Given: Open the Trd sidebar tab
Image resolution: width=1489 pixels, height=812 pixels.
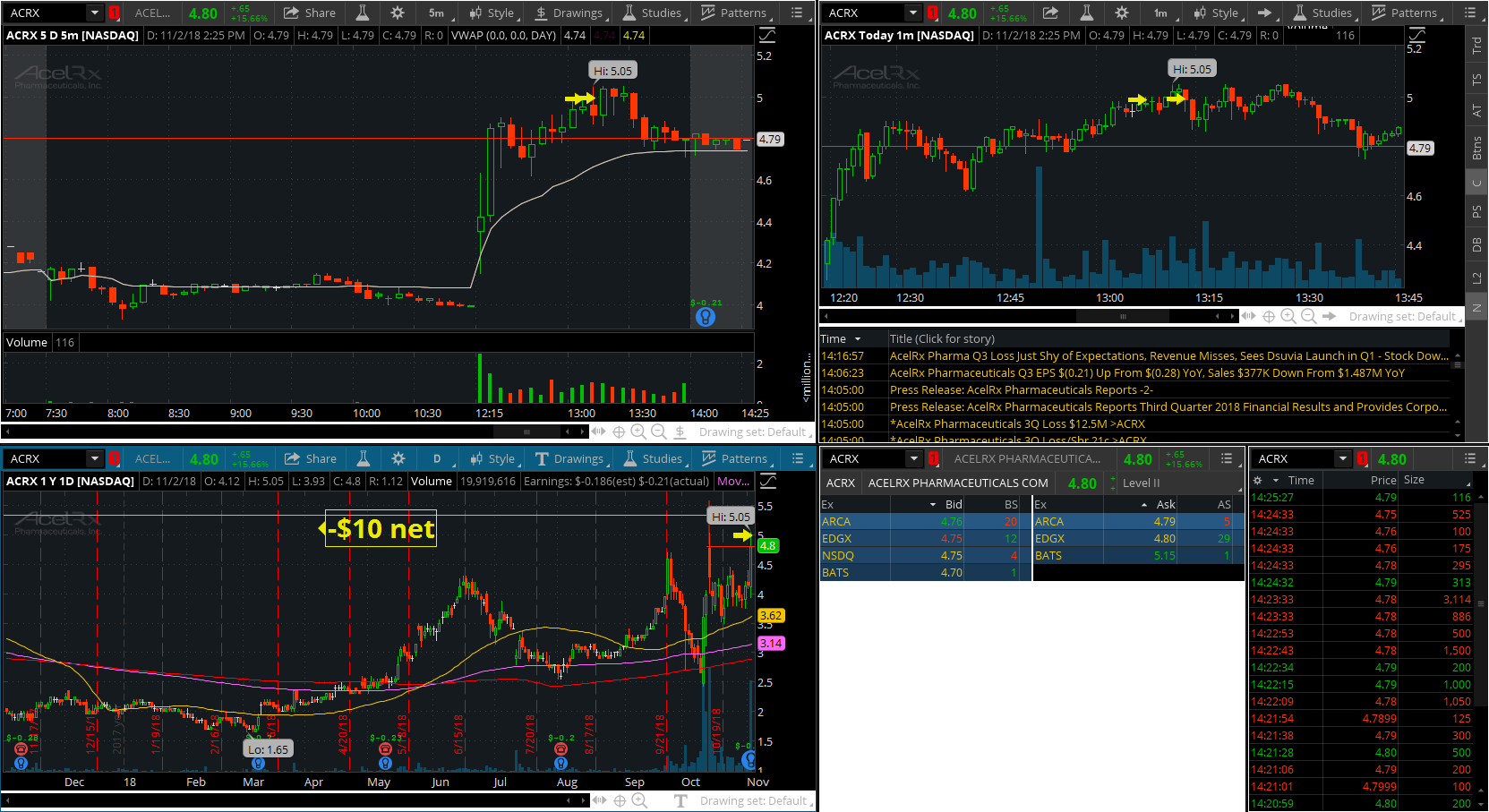Looking at the screenshot, I should tap(1476, 45).
